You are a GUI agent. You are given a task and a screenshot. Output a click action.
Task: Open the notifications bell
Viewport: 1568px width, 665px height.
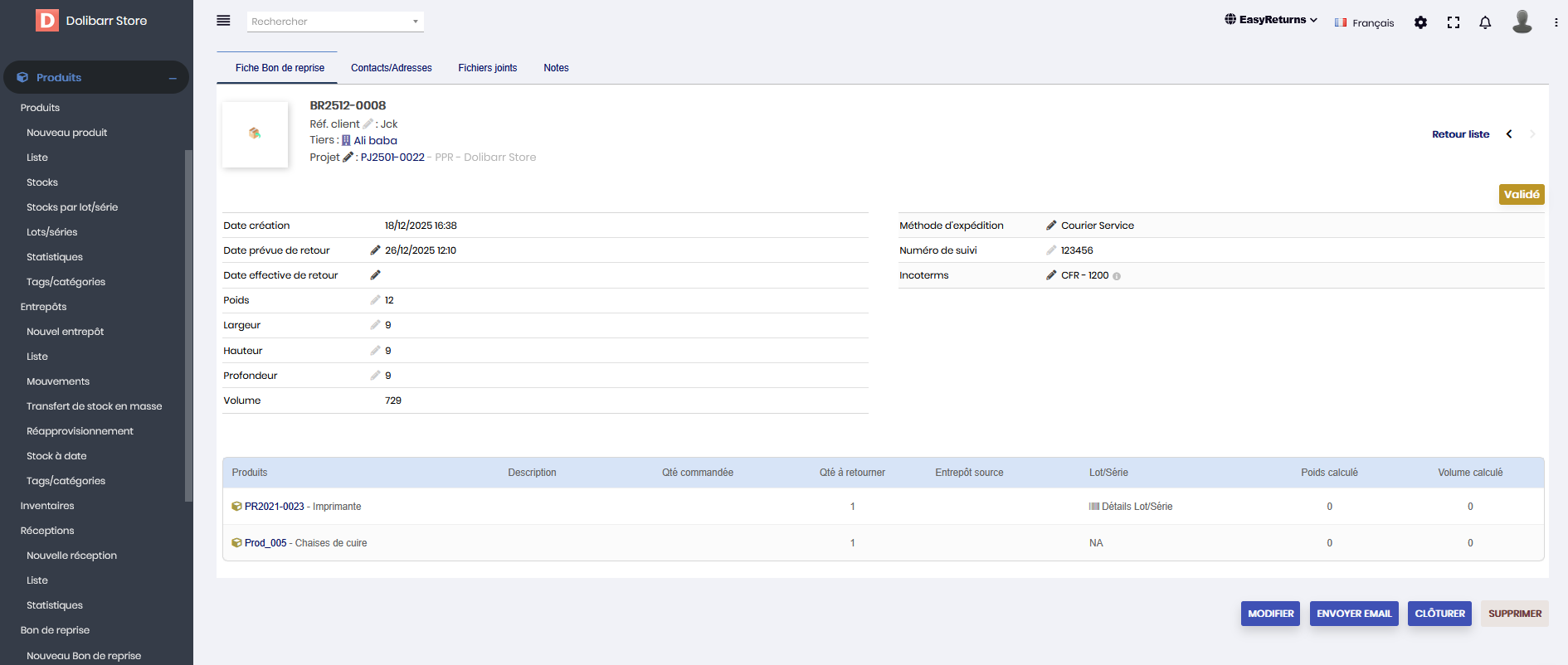coord(1485,22)
